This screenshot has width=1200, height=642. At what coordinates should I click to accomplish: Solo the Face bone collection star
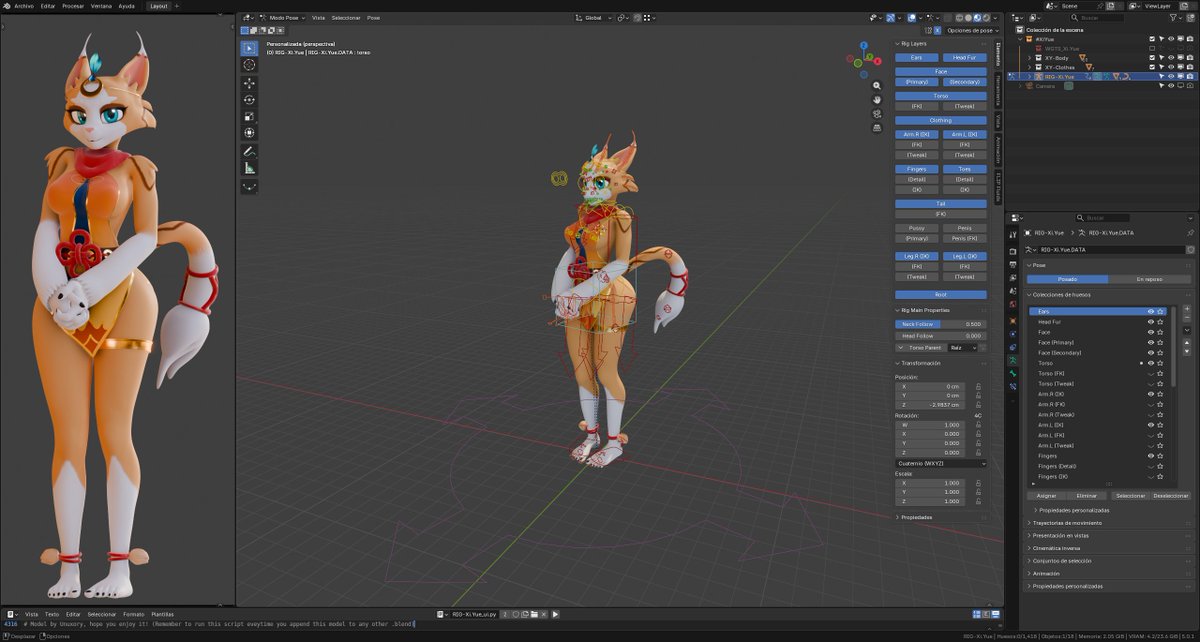(1160, 332)
